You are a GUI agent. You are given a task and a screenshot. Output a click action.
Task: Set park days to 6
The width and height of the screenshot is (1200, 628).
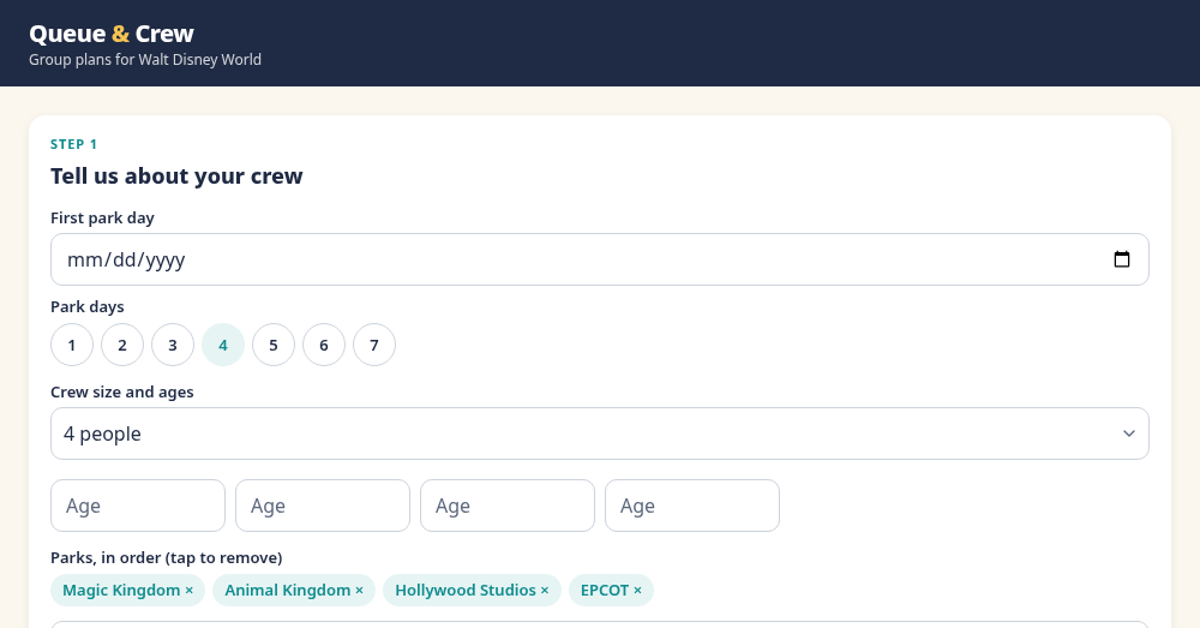tap(324, 345)
